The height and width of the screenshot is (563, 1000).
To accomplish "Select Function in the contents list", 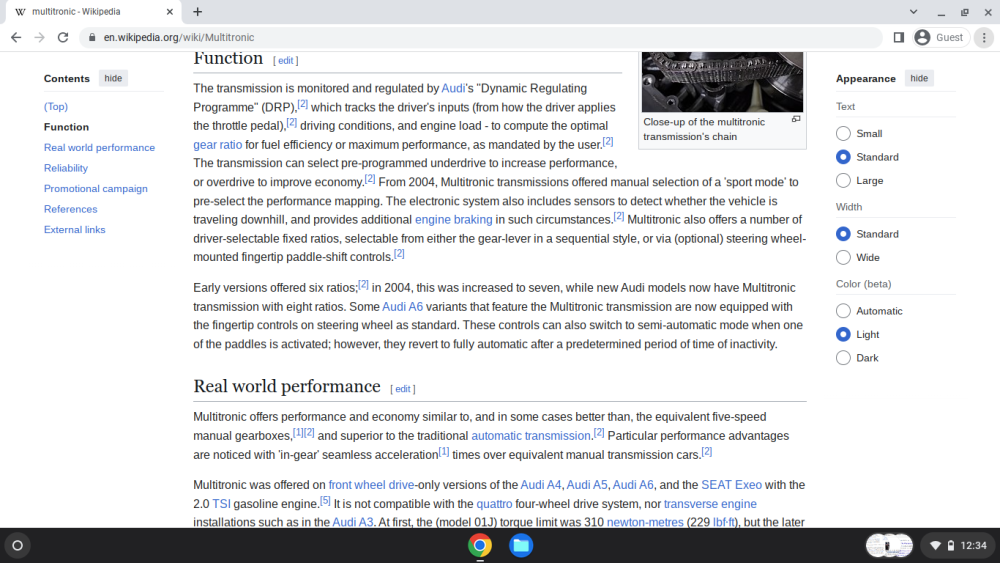I will (x=66, y=127).
